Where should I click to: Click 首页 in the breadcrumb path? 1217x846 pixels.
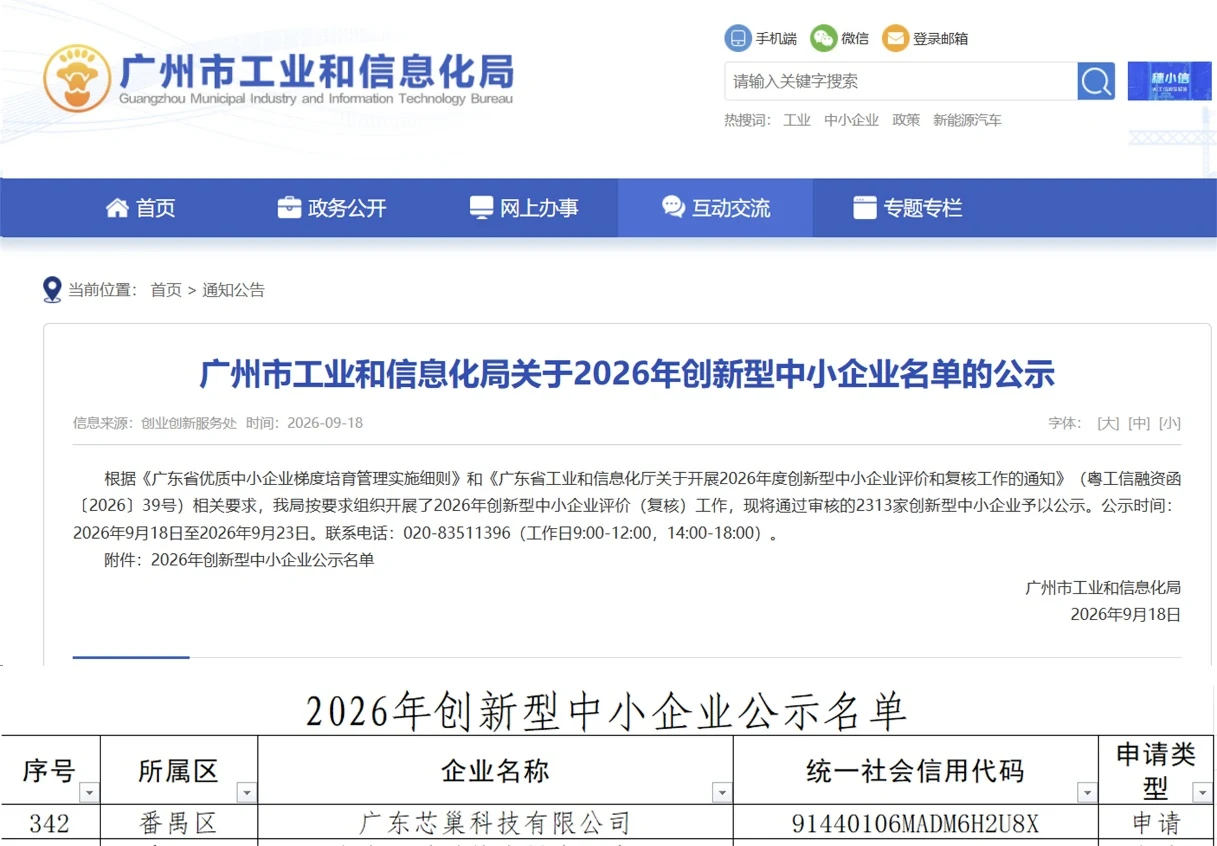tap(166, 290)
